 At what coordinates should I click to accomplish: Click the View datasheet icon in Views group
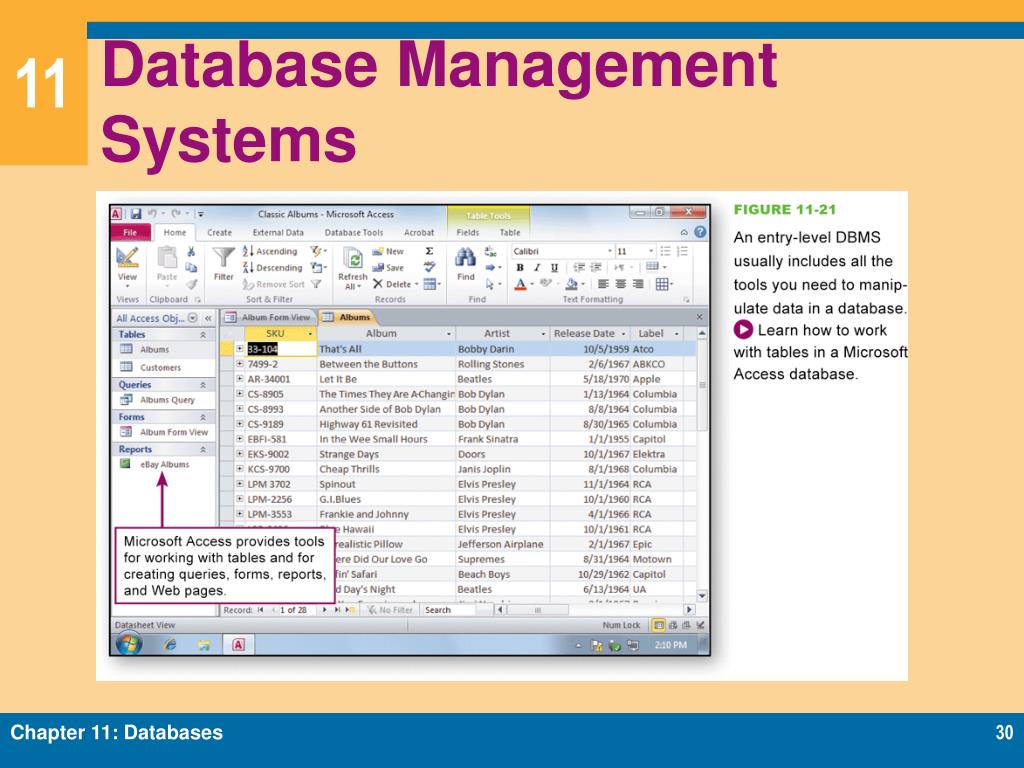point(127,257)
